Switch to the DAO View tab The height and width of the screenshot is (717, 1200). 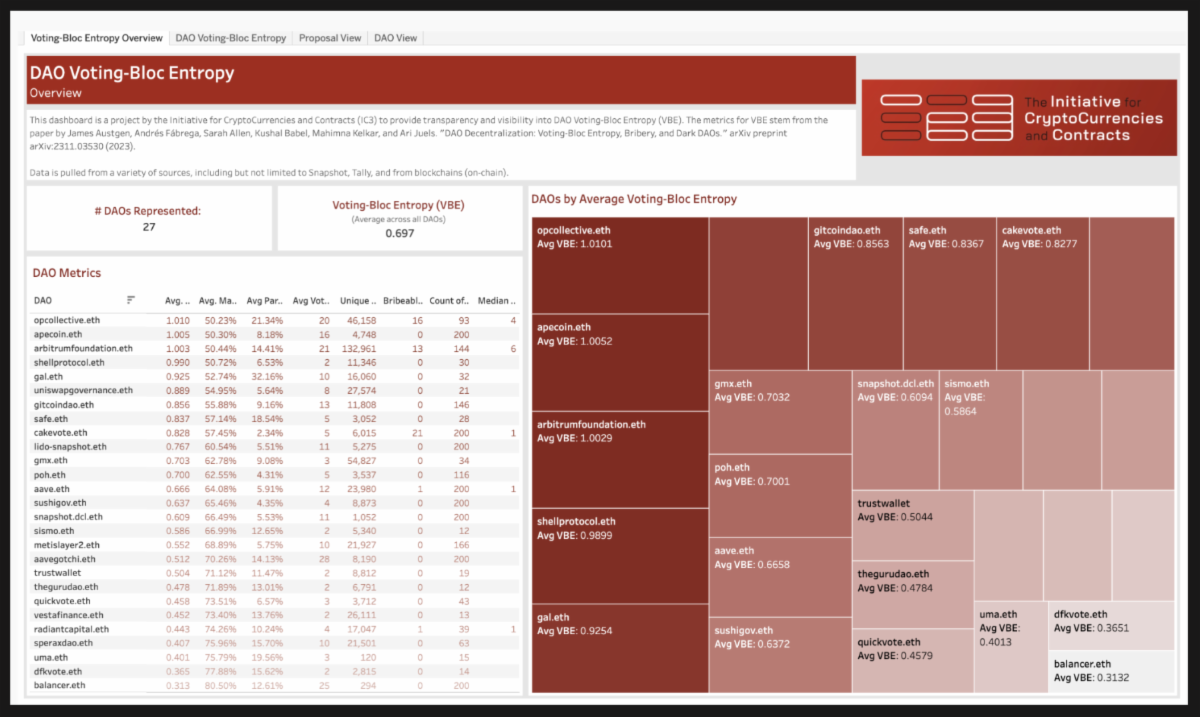pos(396,38)
